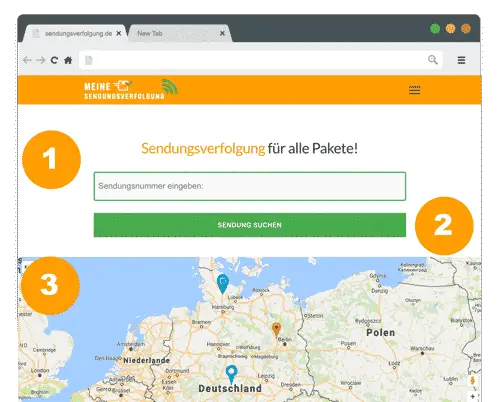Viewport: 500px width, 402px height.
Task: Click the Sendung suchen button
Action: (250, 225)
